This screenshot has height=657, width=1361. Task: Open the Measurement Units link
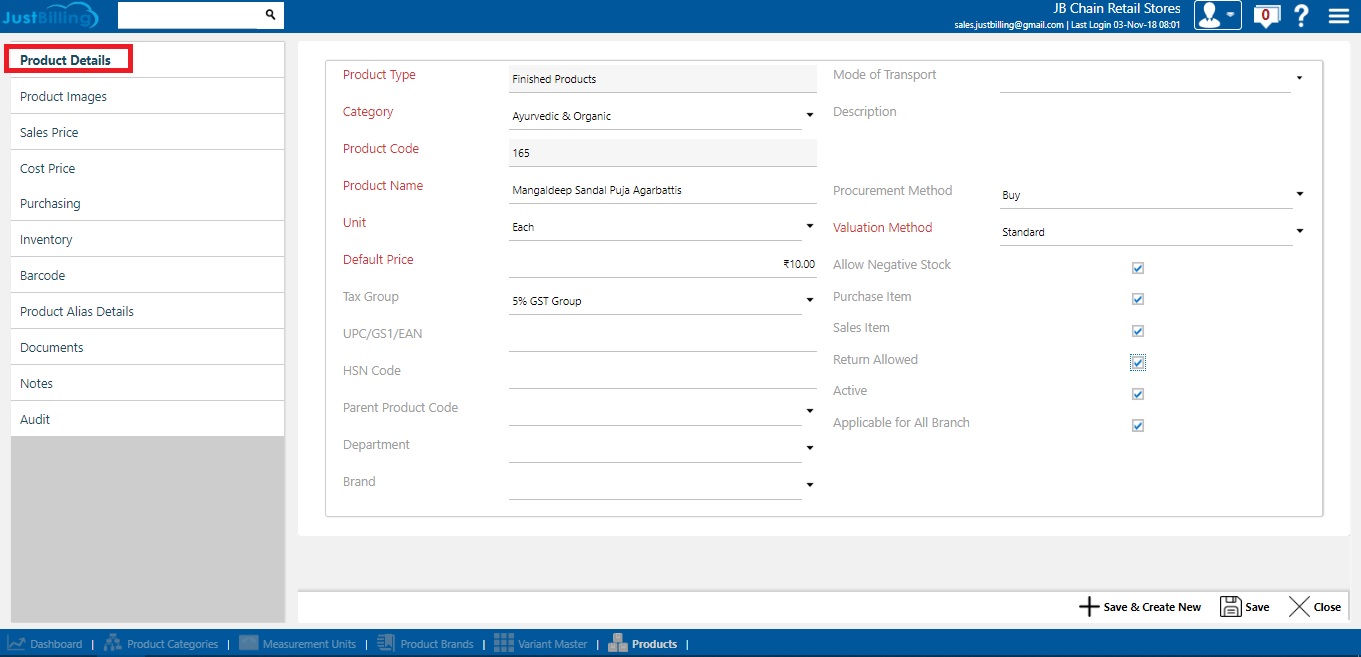point(309,644)
